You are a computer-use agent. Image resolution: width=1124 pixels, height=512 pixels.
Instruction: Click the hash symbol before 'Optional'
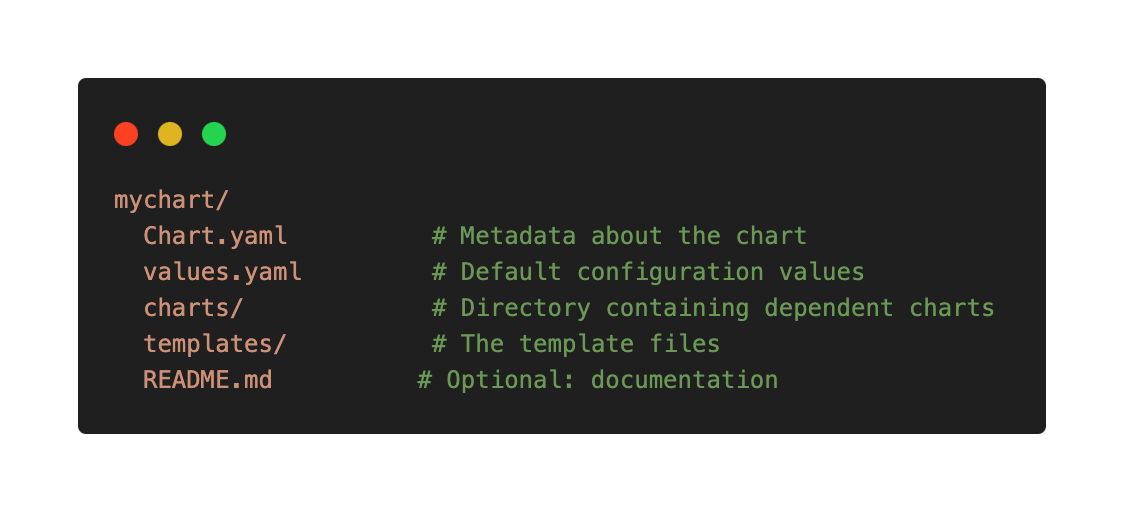pos(424,379)
